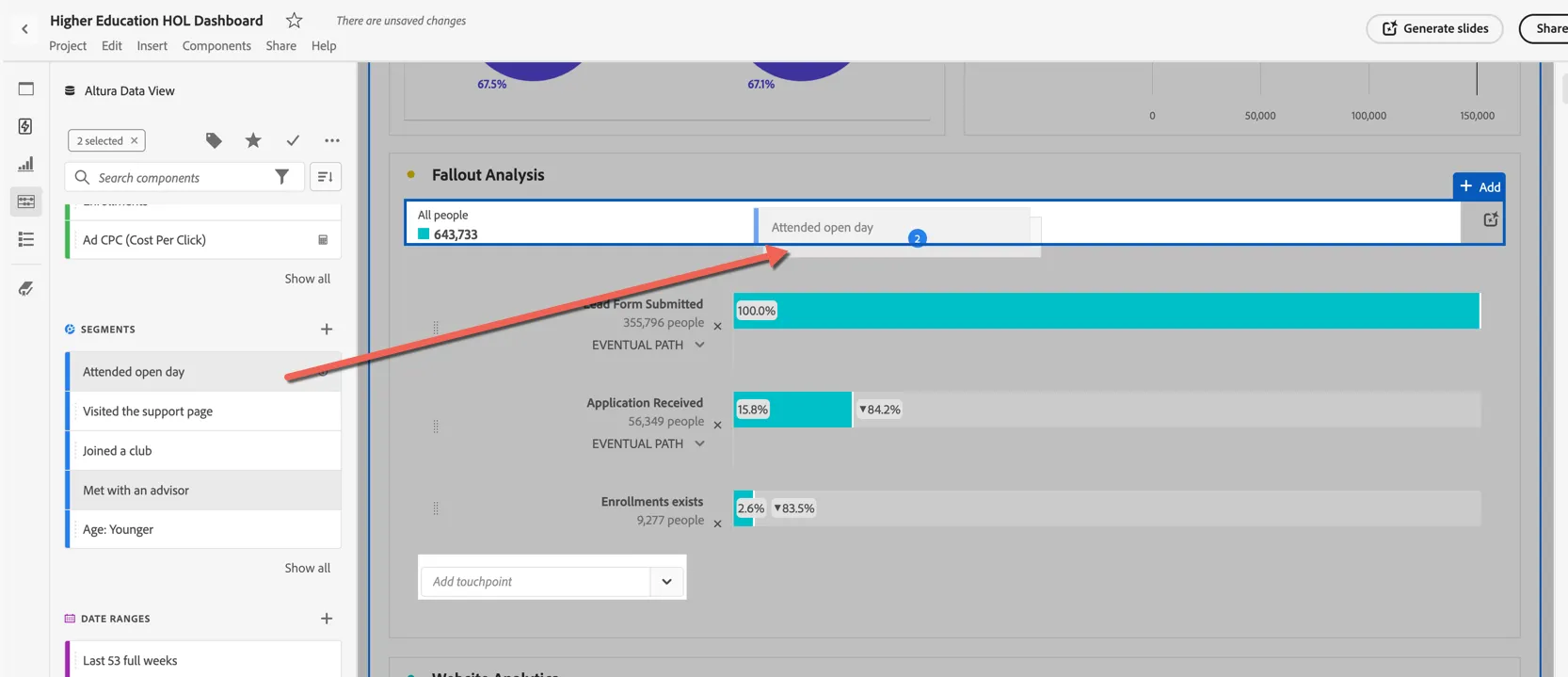1568x677 pixels.
Task: Click the calculator icon on Ad CPC
Action: [323, 240]
